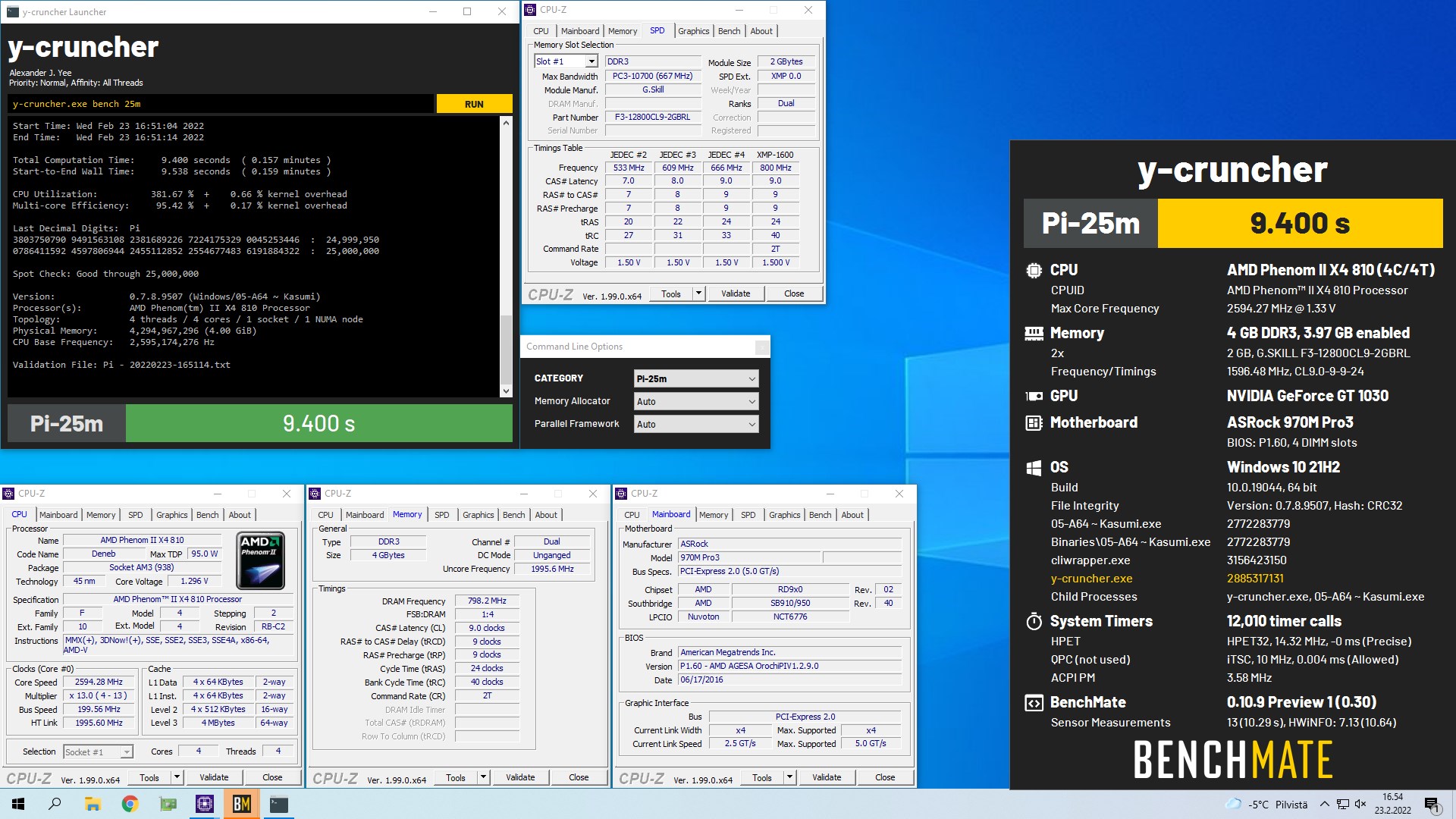
Task: Open the taskbar clock showing 16.54
Action: pyautogui.click(x=1393, y=804)
